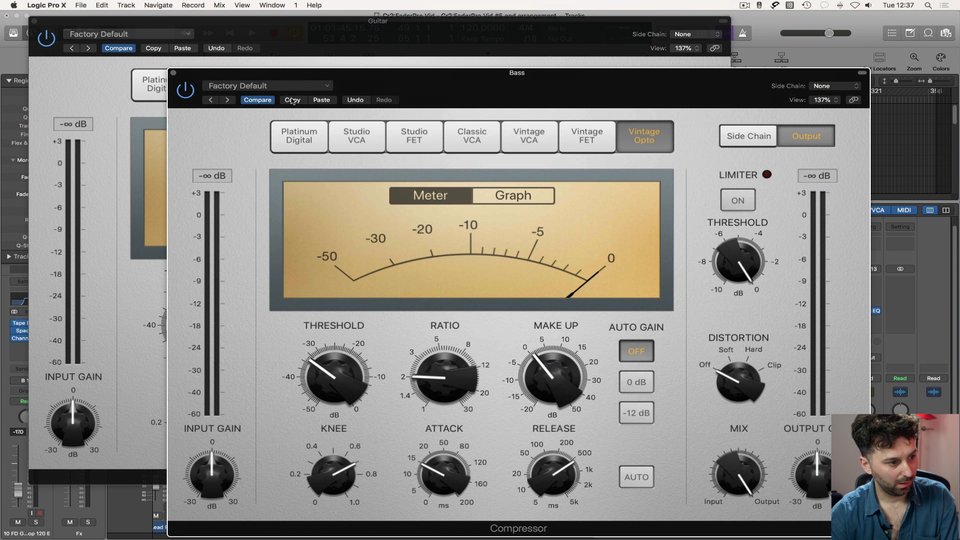960x540 pixels.
Task: Select the Platinum Digital compressor model
Action: click(x=299, y=136)
